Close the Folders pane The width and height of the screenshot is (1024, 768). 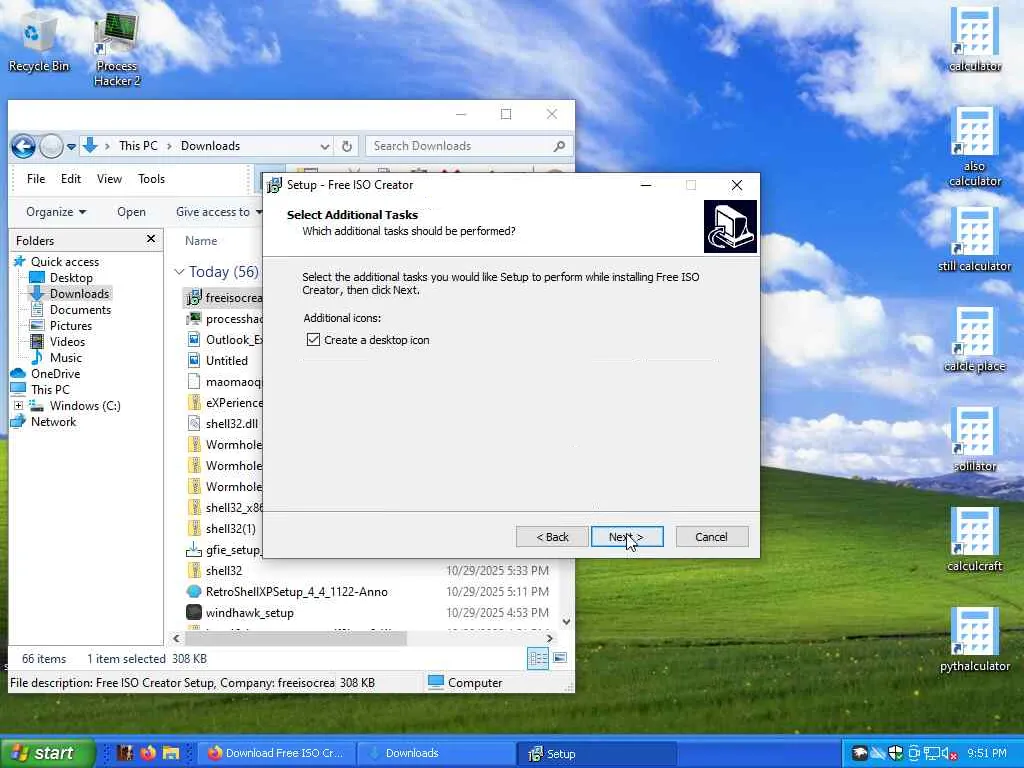151,239
